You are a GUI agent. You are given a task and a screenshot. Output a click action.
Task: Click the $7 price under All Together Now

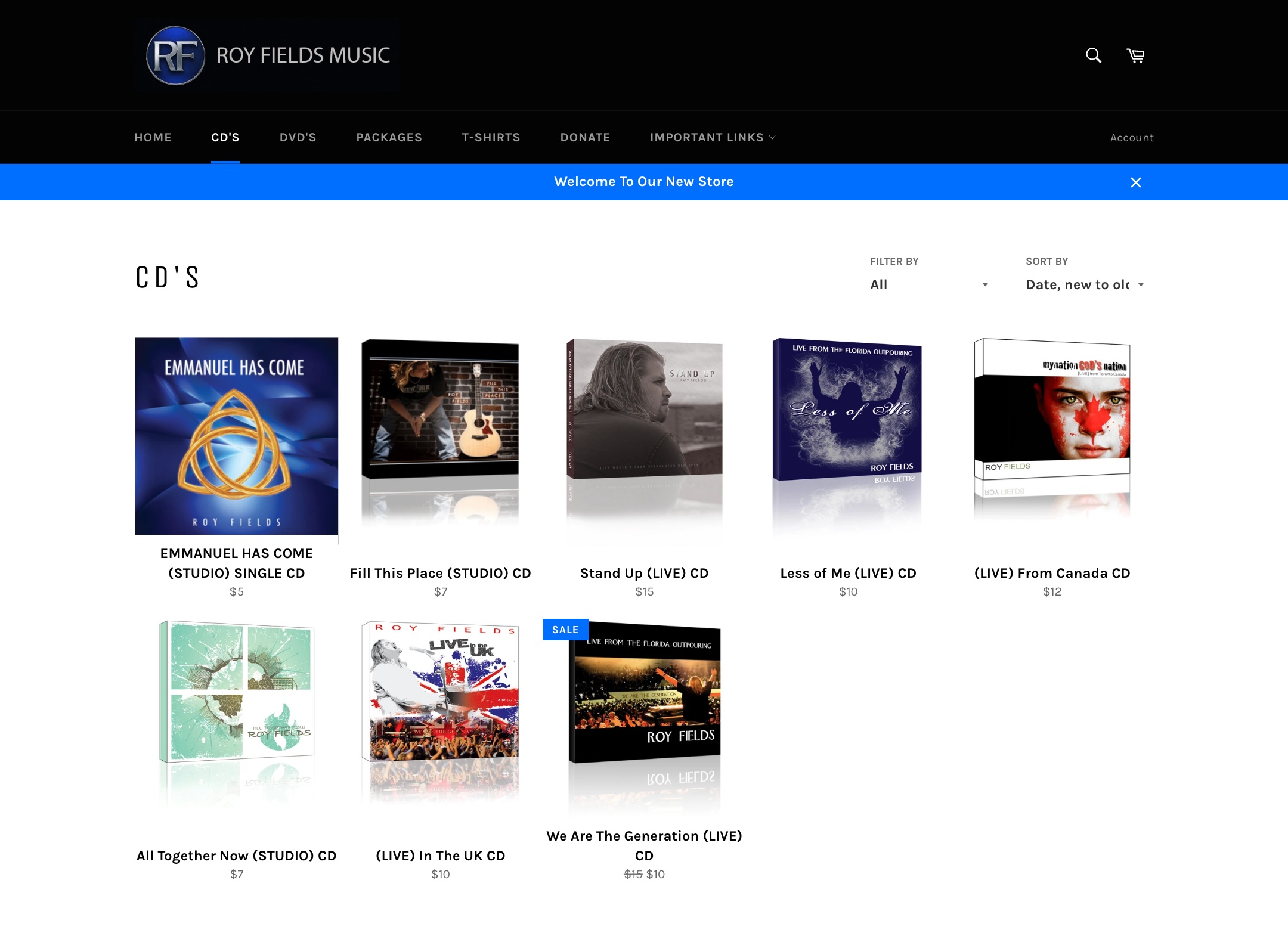pos(237,875)
